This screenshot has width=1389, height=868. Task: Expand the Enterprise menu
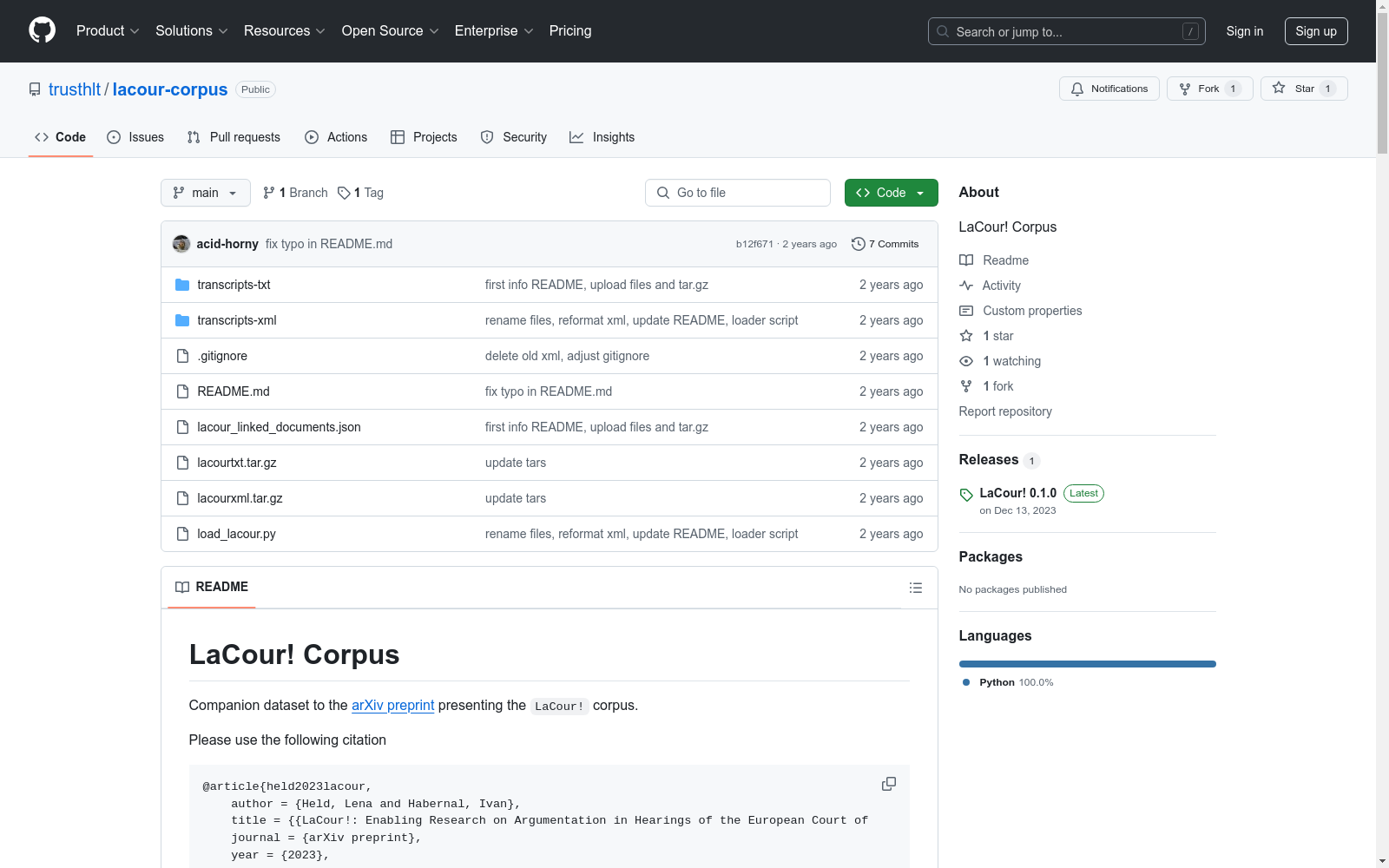pyautogui.click(x=494, y=31)
